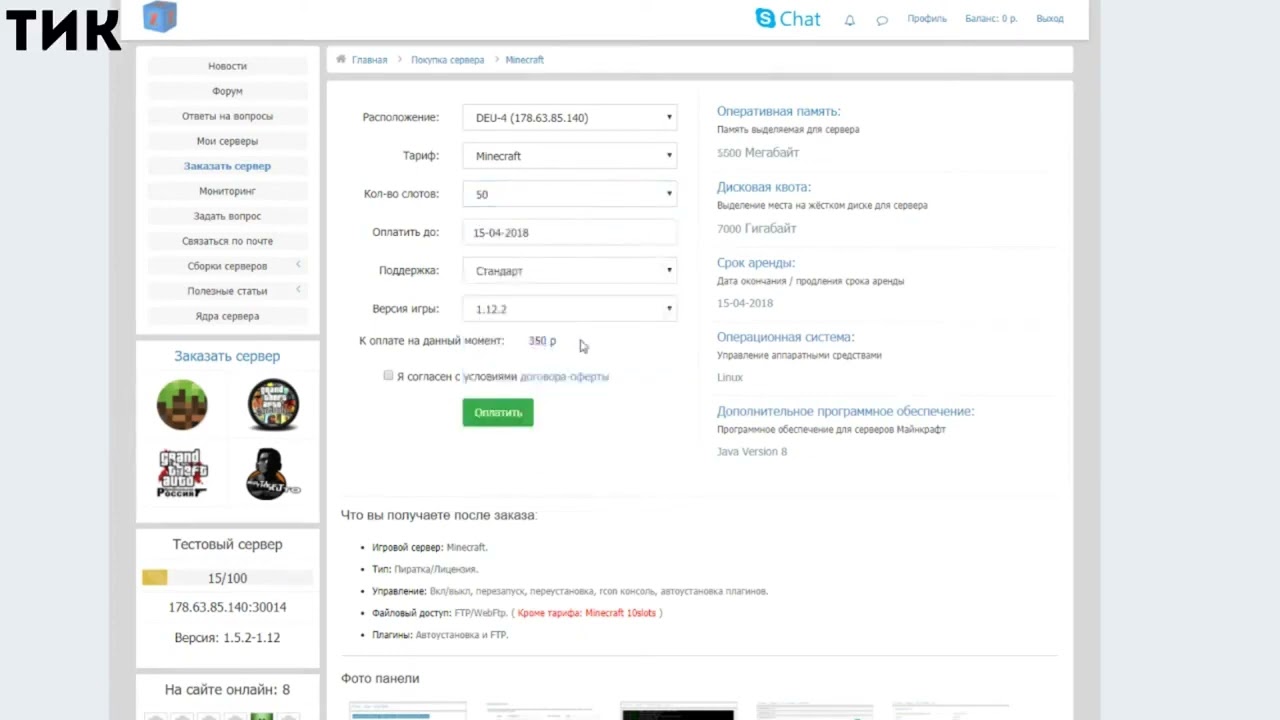This screenshot has height=720, width=1280.
Task: Click Баланс: 0 р. in top bar
Action: (991, 19)
